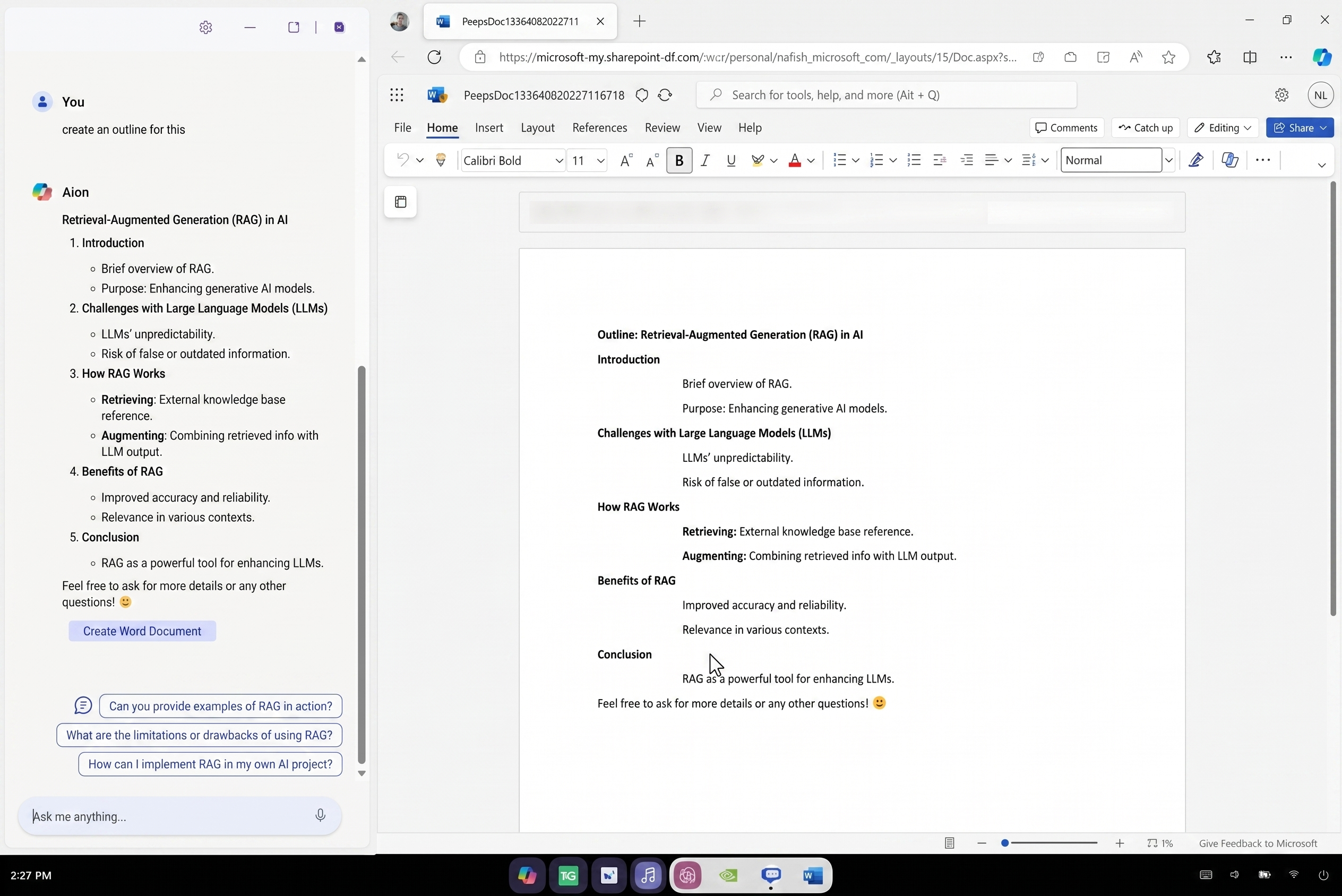Open Copilot sidebar icon in Edge
The height and width of the screenshot is (896, 1342).
1321,57
